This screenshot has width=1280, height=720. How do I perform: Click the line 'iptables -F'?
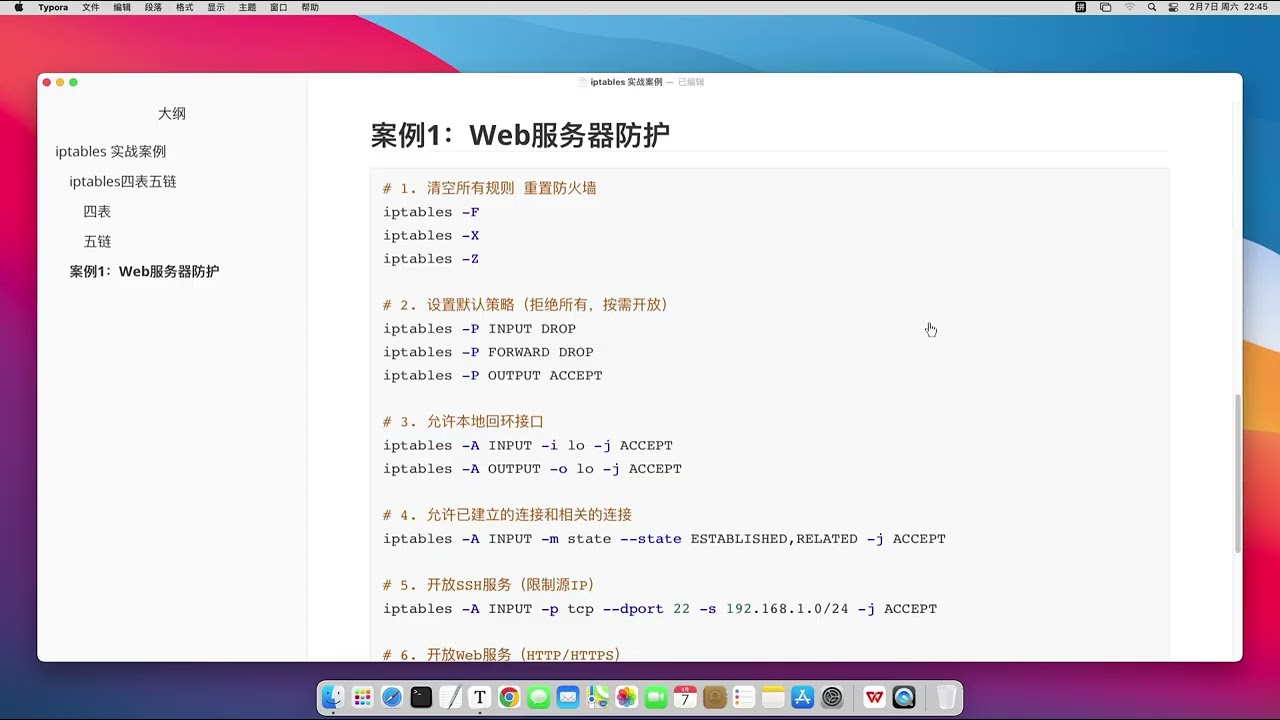point(431,212)
